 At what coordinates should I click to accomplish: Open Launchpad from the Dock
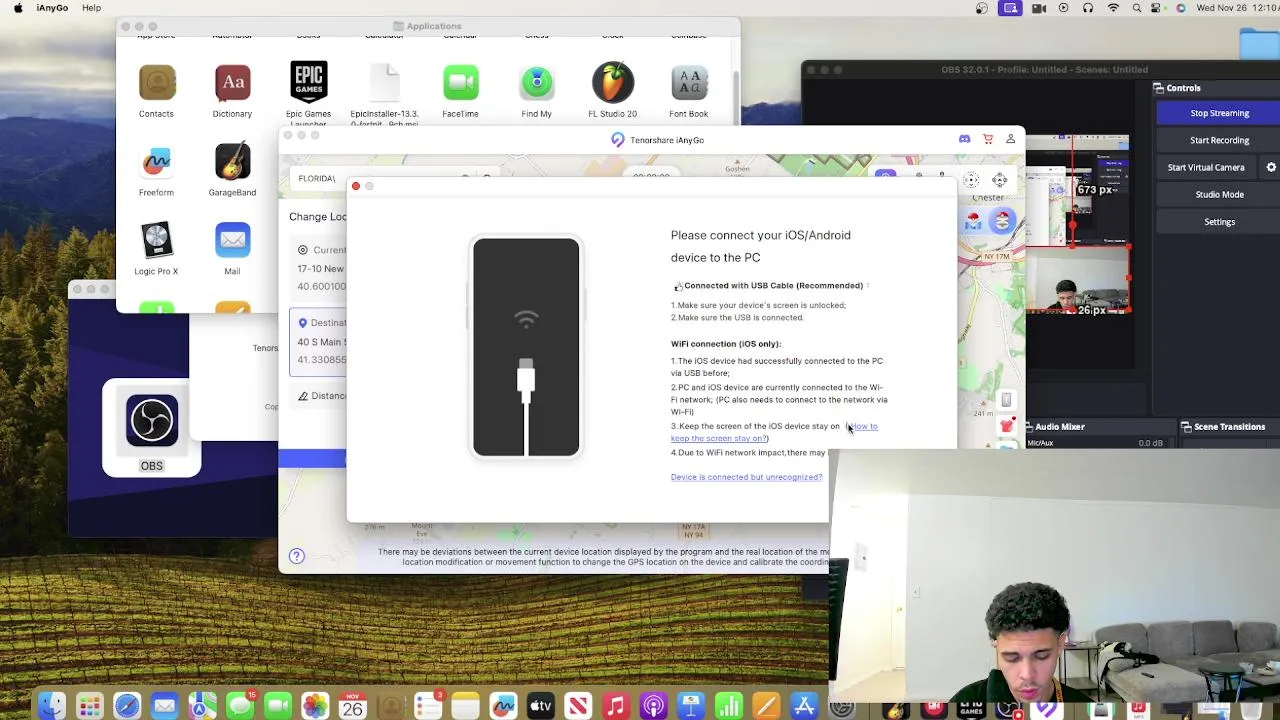[89, 706]
